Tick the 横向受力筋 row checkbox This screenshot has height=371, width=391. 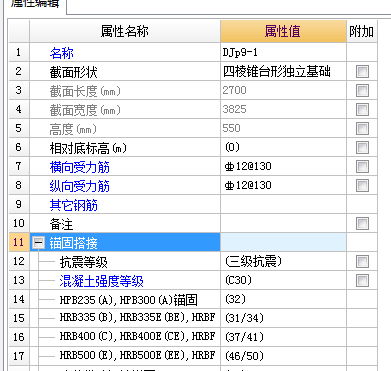coord(362,166)
